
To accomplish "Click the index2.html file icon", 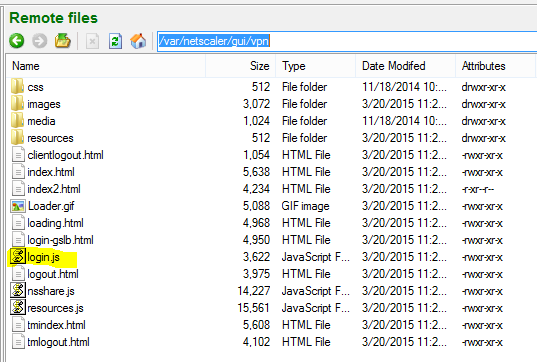I will point(18,189).
